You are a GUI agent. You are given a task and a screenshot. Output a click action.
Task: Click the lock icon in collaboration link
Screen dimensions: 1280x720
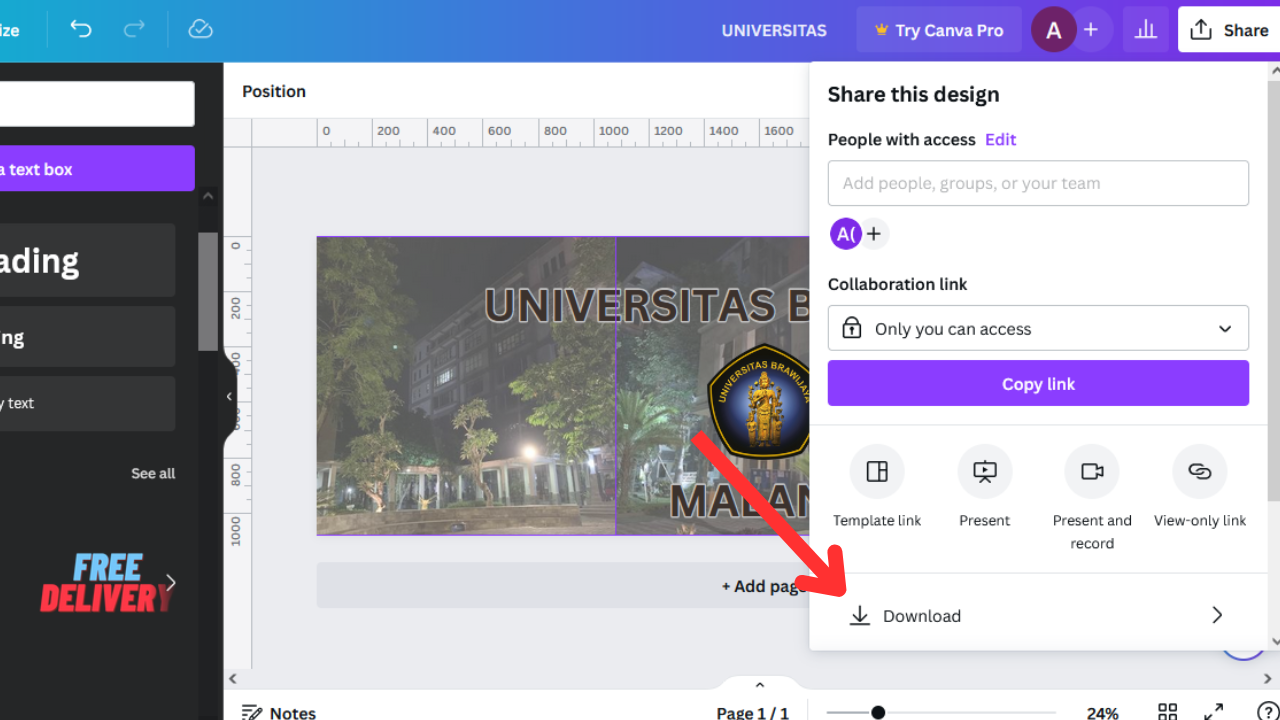(852, 328)
